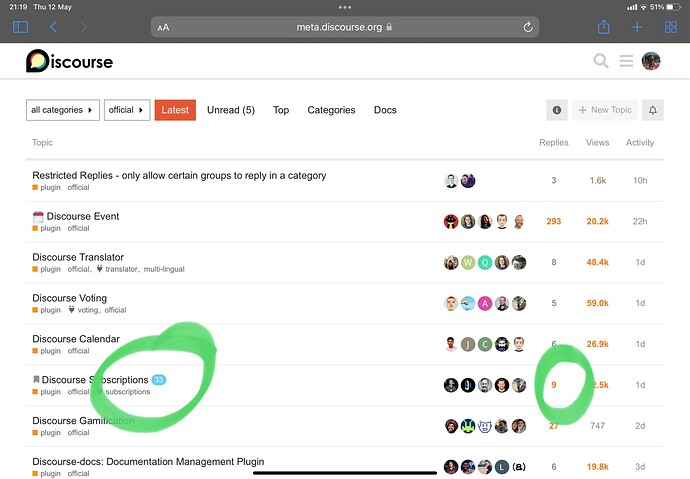Viewport: 690px width, 479px height.
Task: Sort topics by the Replies column header
Action: pyautogui.click(x=554, y=143)
